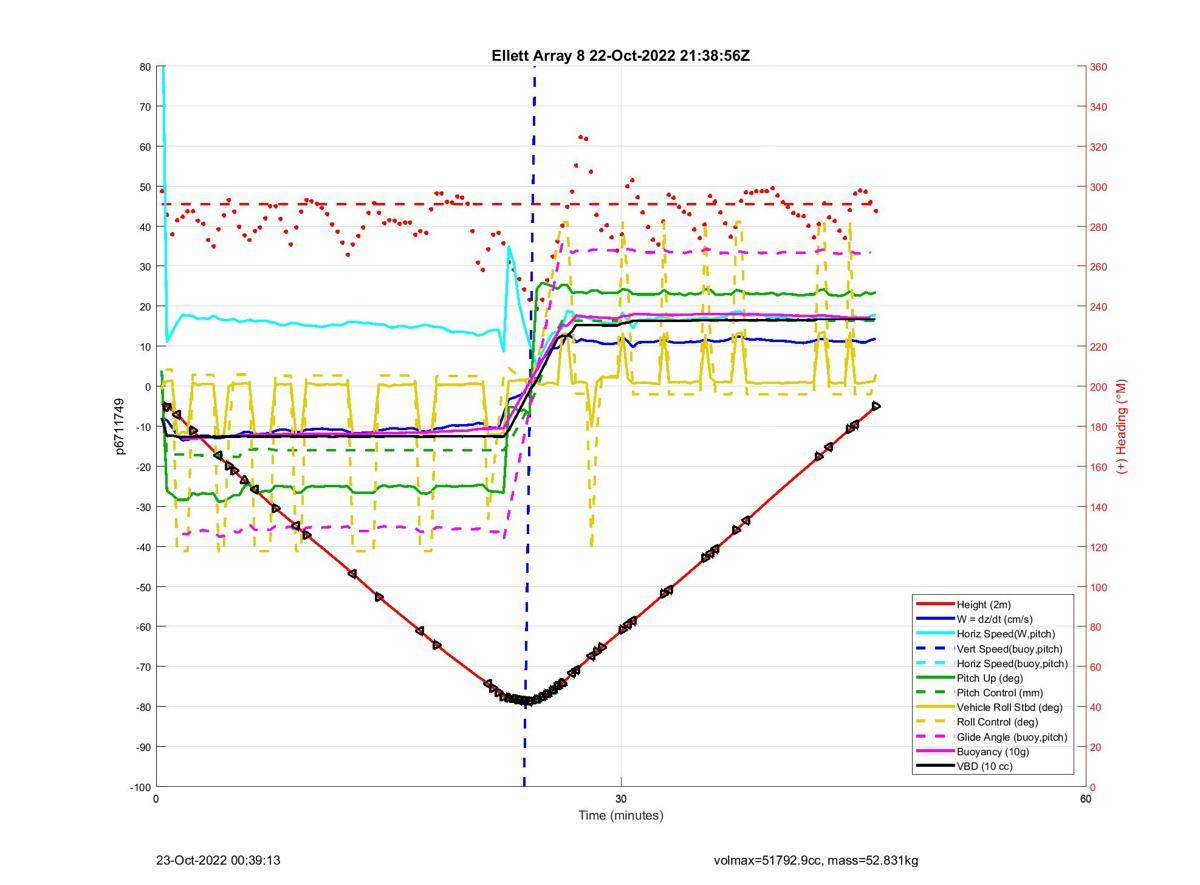
Task: Click the solid green sample beside Pitch Up
Action: click(x=935, y=678)
